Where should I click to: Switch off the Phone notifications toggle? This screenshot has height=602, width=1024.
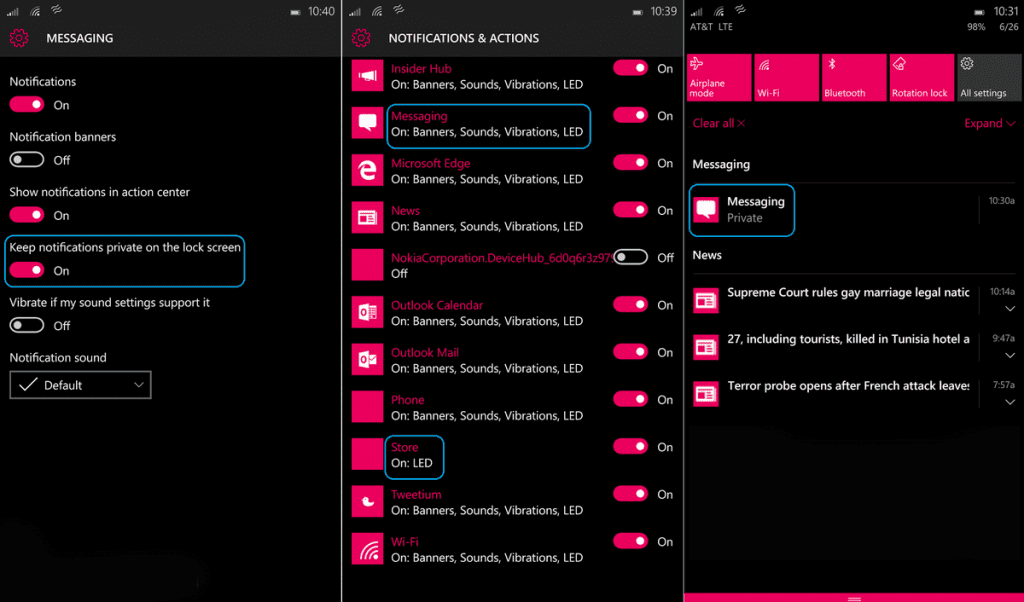click(630, 399)
